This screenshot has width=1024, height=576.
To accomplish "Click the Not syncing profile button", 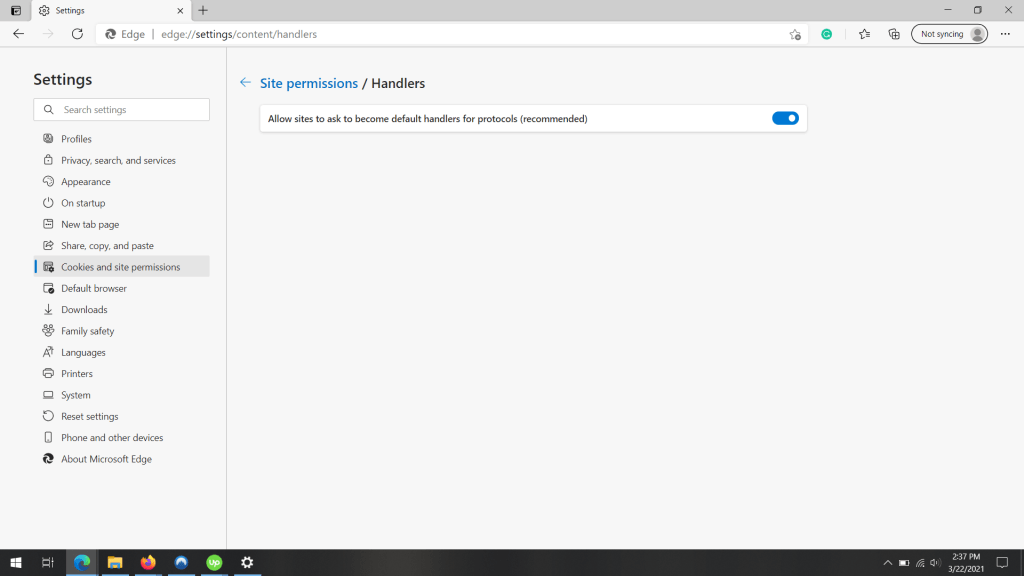I will pyautogui.click(x=948, y=33).
